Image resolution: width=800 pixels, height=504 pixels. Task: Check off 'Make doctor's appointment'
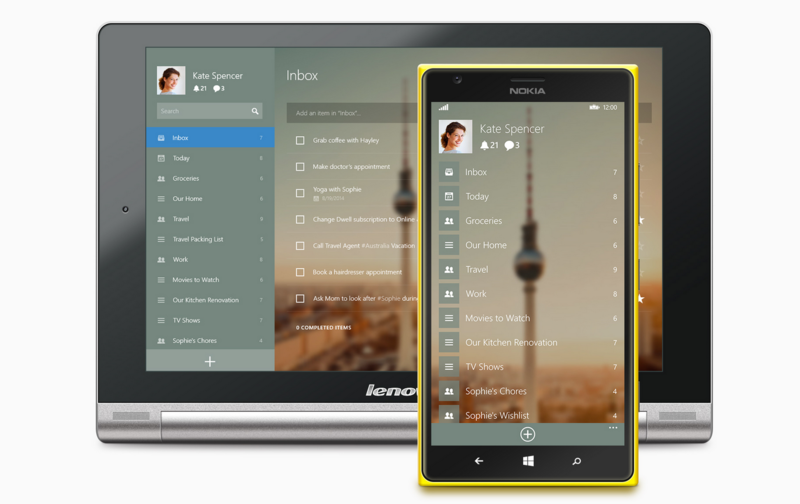click(300, 167)
